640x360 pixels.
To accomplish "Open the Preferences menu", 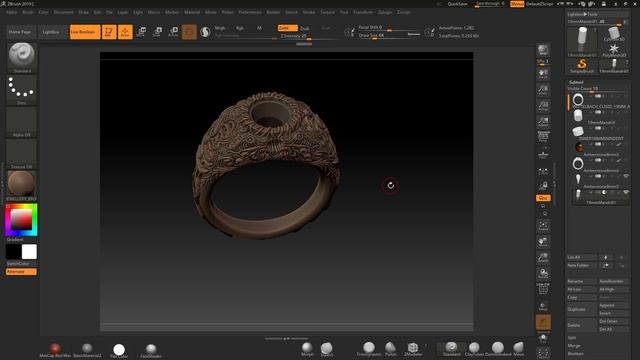I will [x=250, y=12].
